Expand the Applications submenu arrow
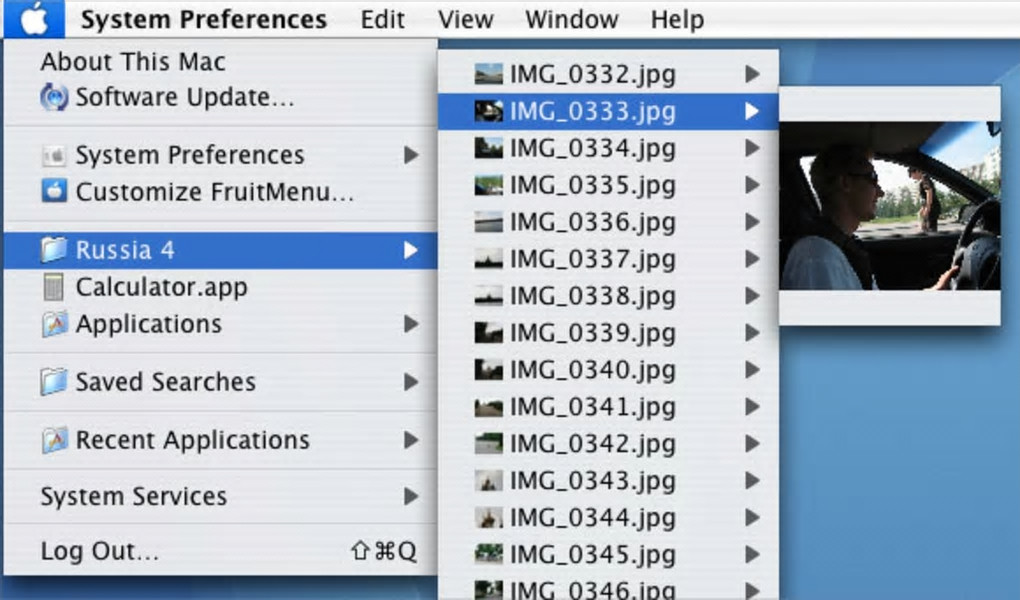 tap(410, 323)
